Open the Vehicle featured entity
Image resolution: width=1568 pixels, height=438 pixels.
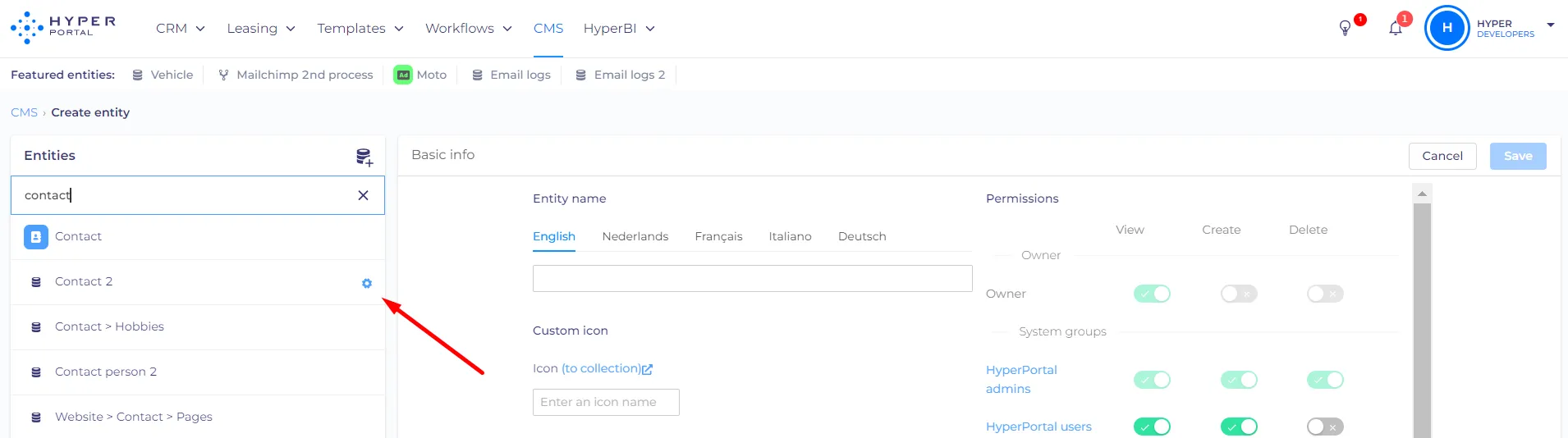[x=163, y=75]
